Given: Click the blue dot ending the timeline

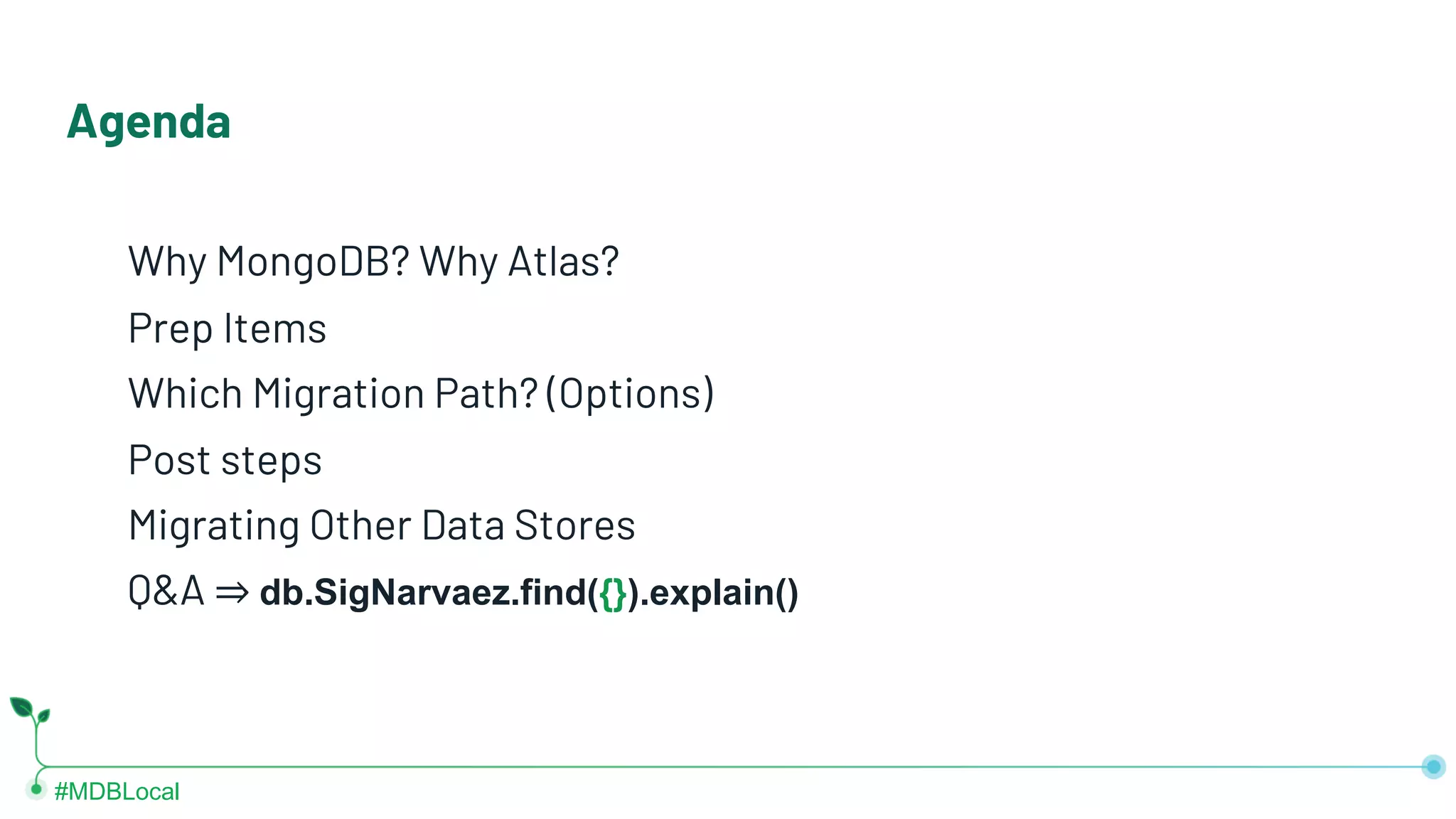Looking at the screenshot, I should [x=1433, y=766].
